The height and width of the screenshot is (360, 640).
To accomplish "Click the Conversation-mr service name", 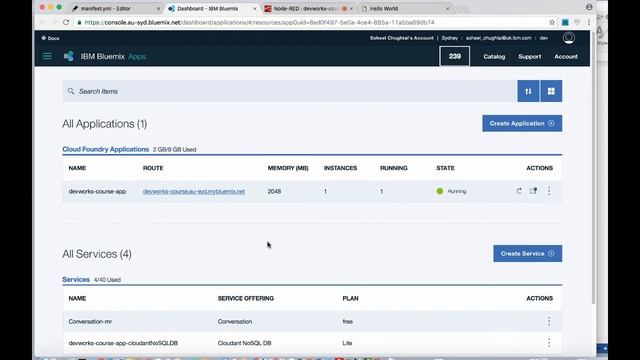I will (x=90, y=321).
